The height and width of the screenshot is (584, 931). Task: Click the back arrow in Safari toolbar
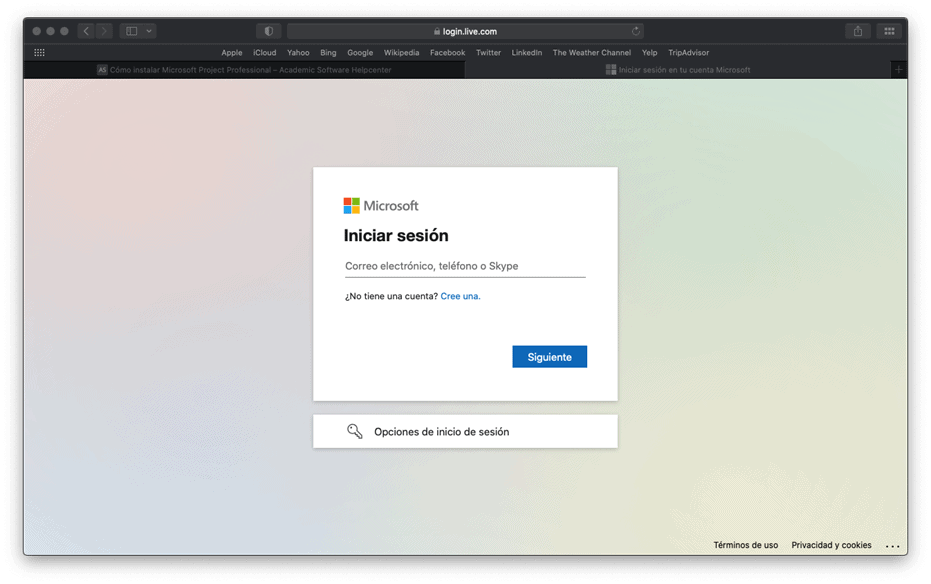coord(85,30)
